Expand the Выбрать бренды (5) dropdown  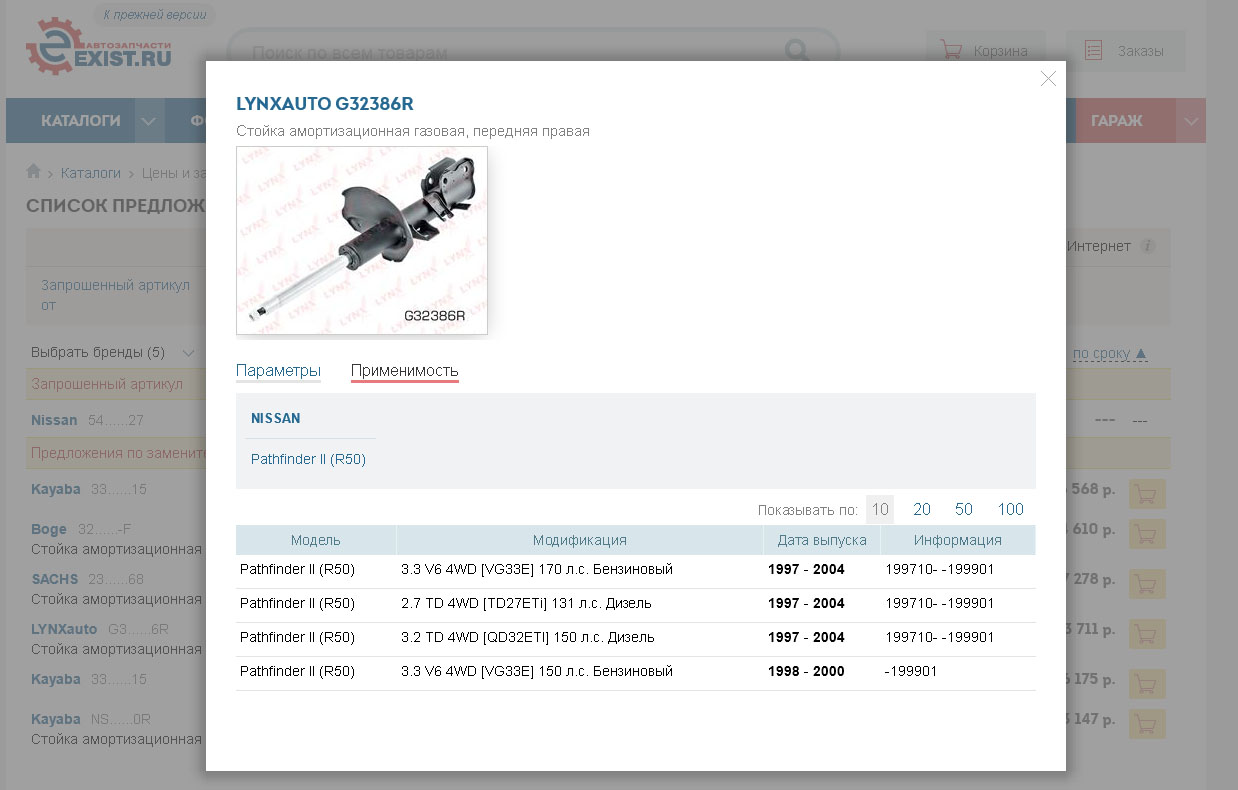coord(112,353)
